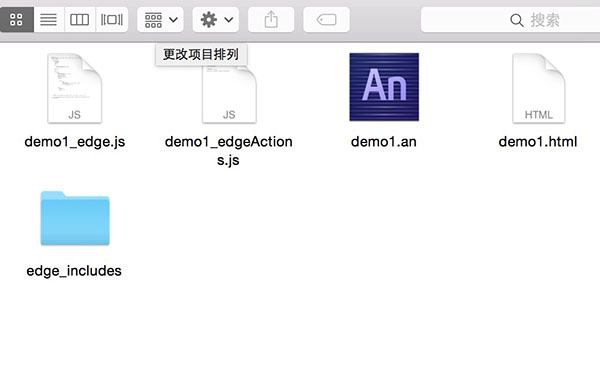Select the demo1.html file icon
This screenshot has height=377, width=600.
(x=538, y=88)
